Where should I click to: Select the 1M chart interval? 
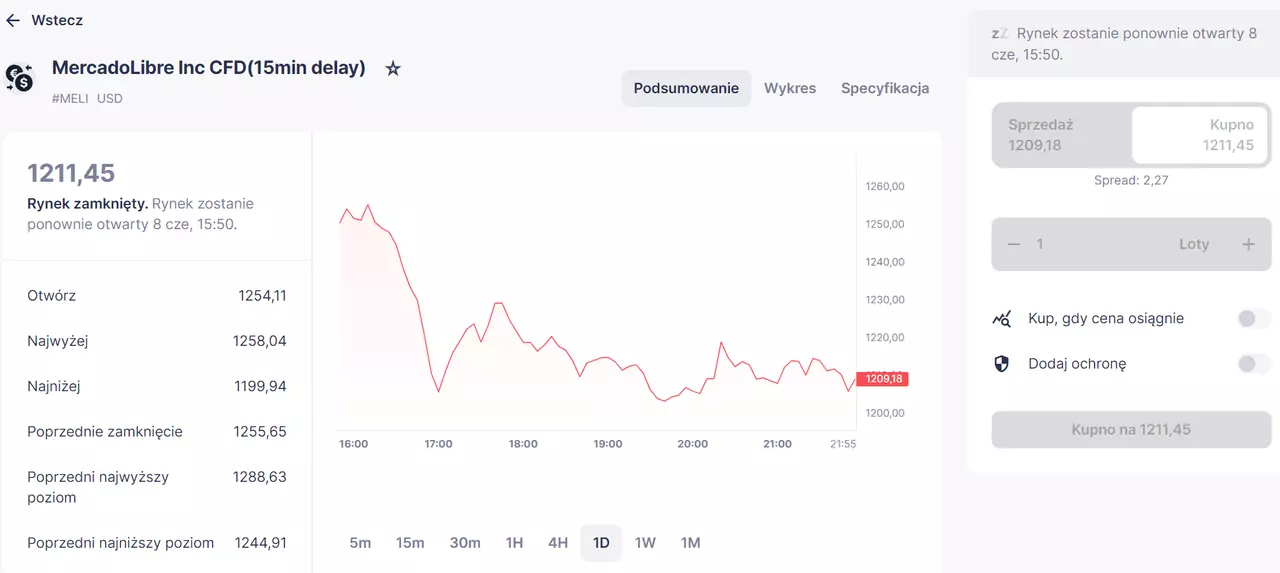[x=690, y=543]
